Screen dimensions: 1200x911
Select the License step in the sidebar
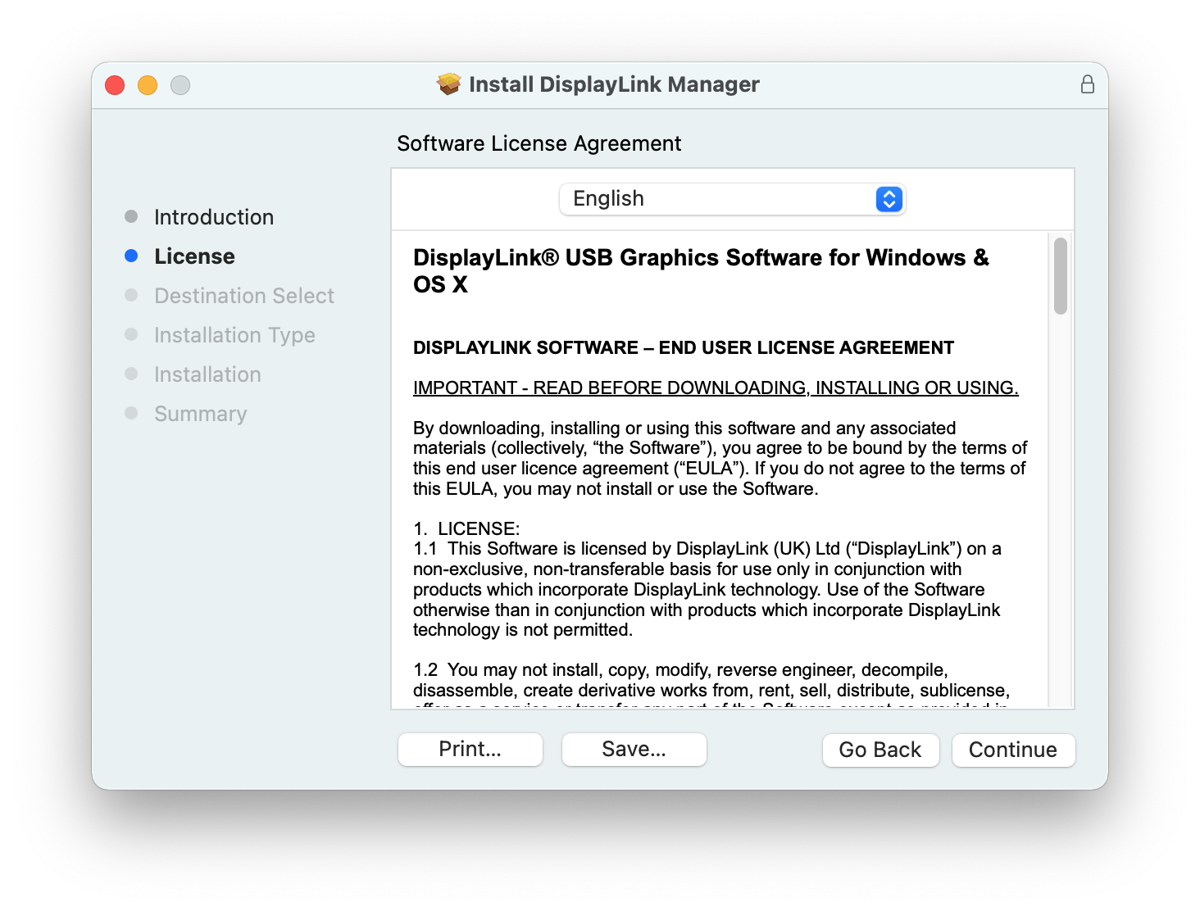pos(195,256)
